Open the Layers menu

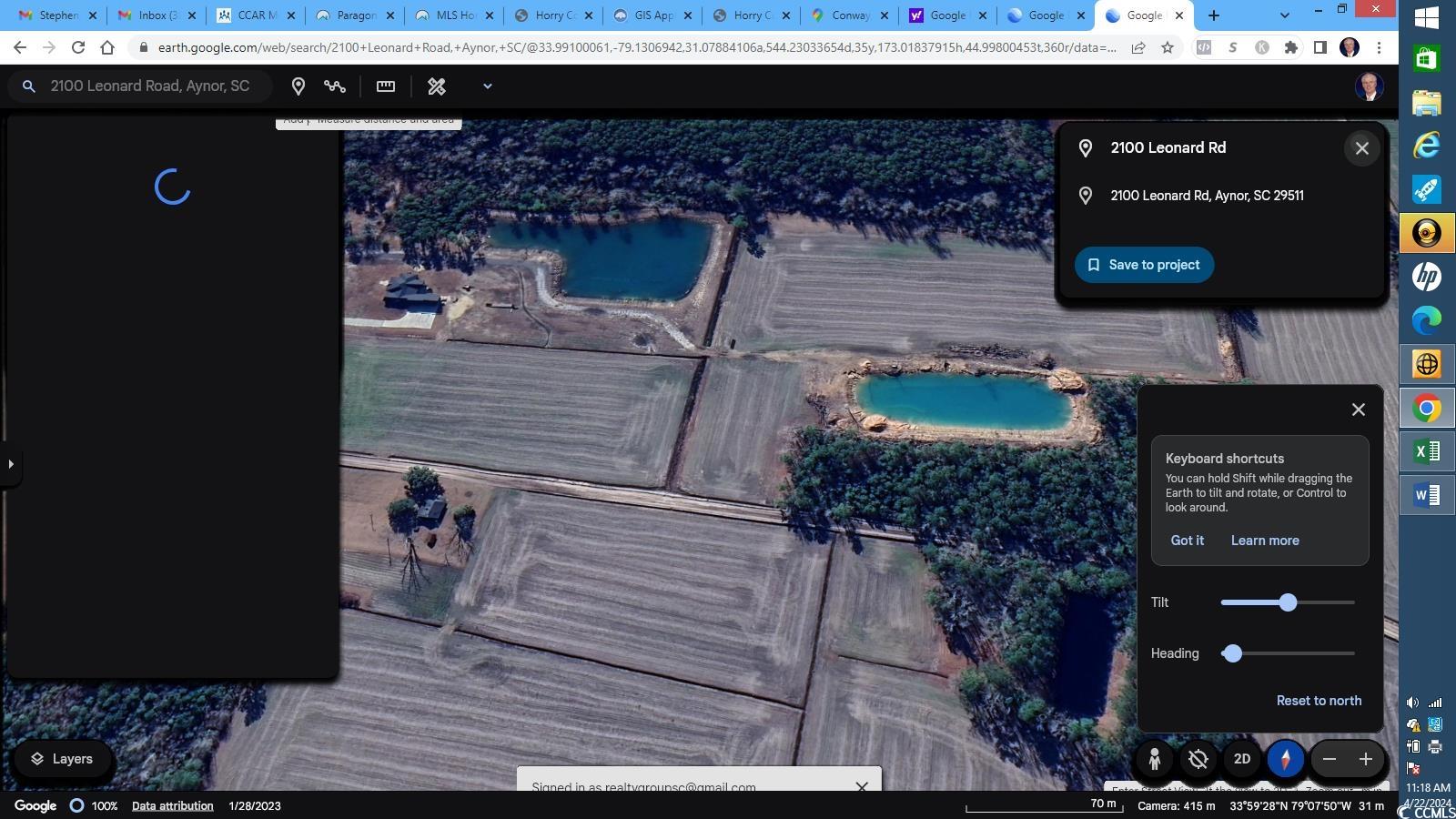(62, 759)
